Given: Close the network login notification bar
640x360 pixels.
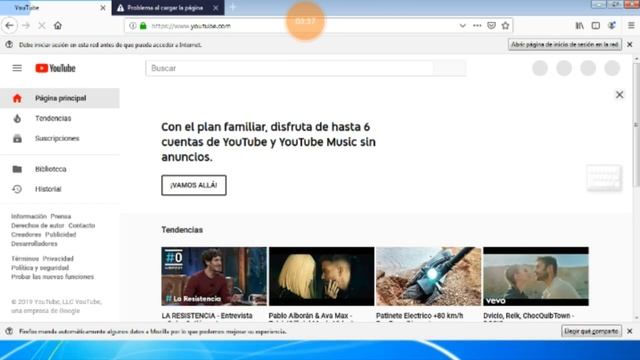Looking at the screenshot, I should [630, 44].
